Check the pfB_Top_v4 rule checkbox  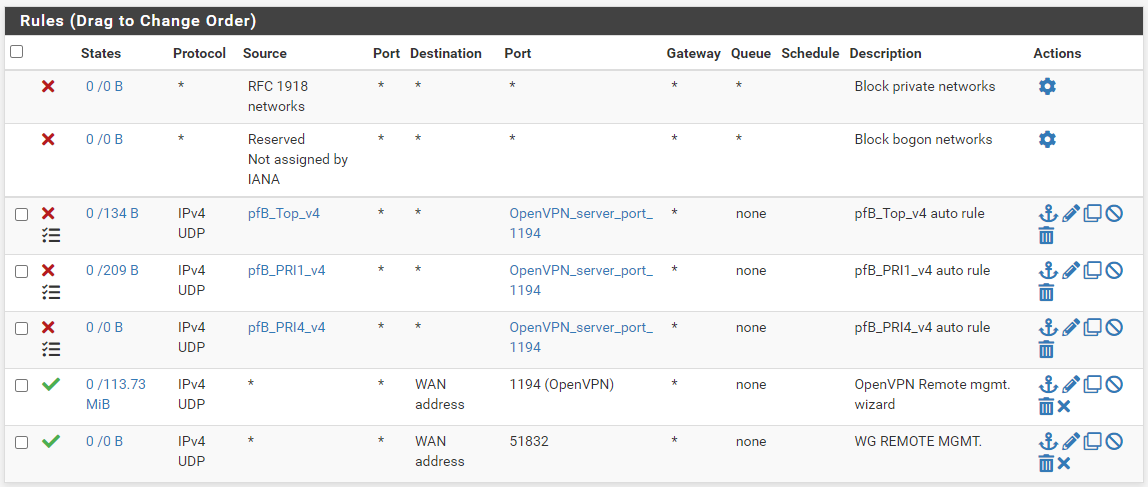(22, 215)
